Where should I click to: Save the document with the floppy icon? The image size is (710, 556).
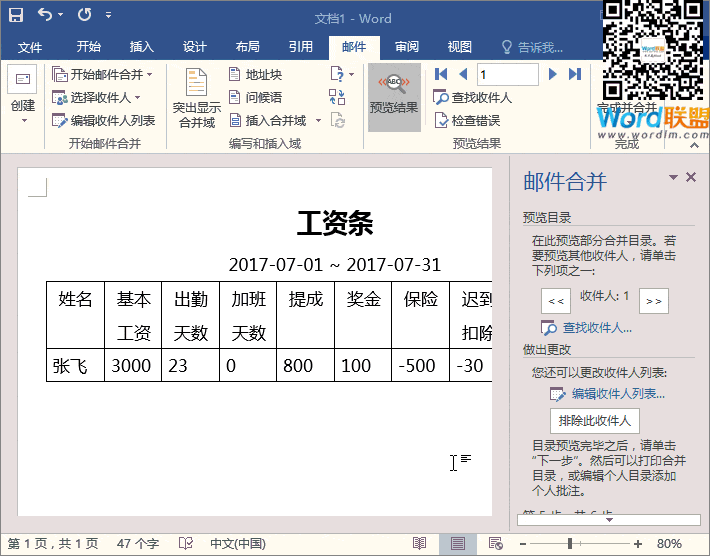tap(16, 15)
